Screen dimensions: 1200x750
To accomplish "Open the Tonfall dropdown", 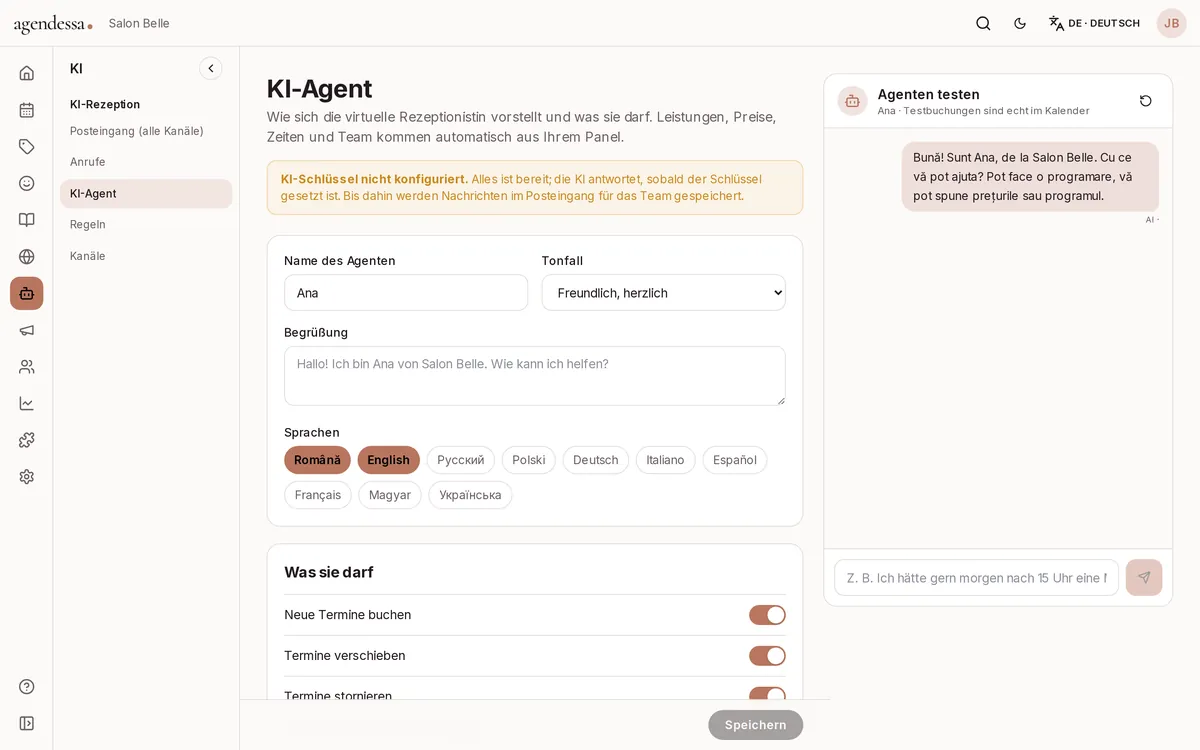I will [664, 293].
